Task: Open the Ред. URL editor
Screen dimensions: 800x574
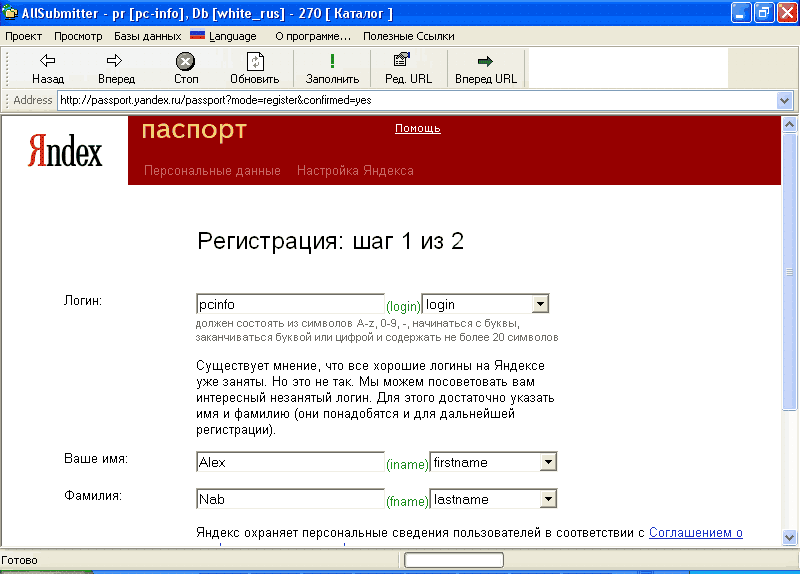Action: click(408, 68)
